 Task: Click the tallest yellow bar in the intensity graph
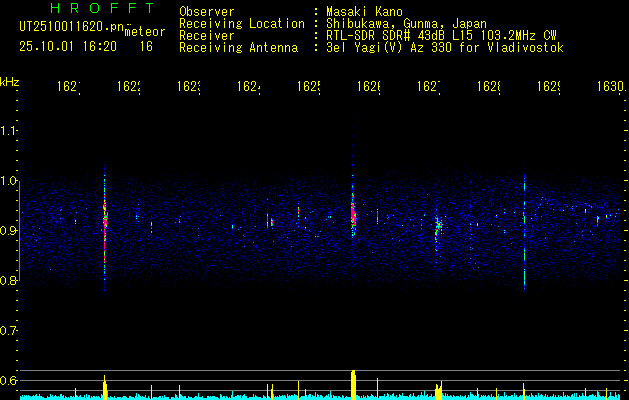[353, 385]
